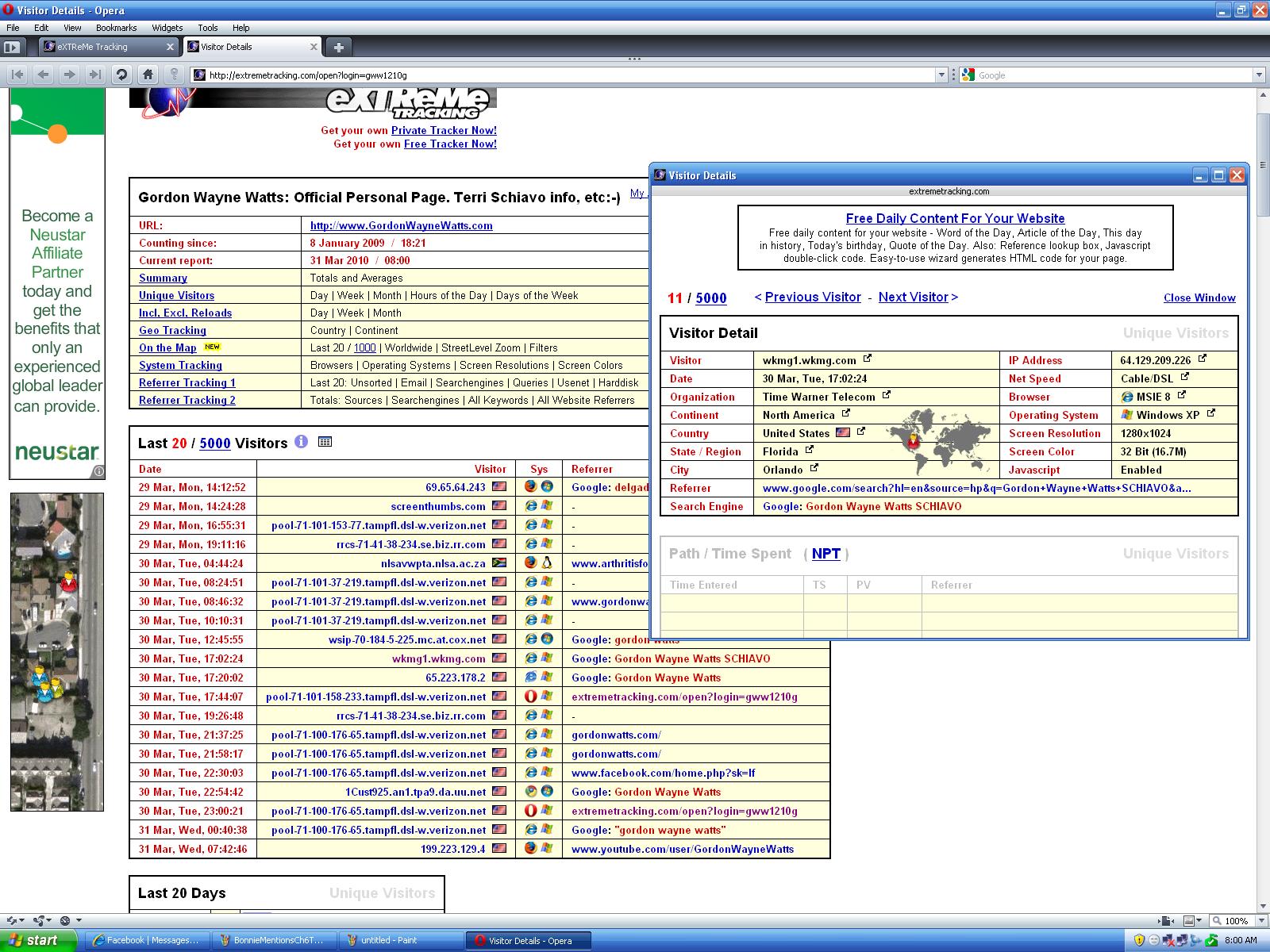Switch to the eXTReMe Tracking tab
The height and width of the screenshot is (952, 1270).
click(x=110, y=47)
